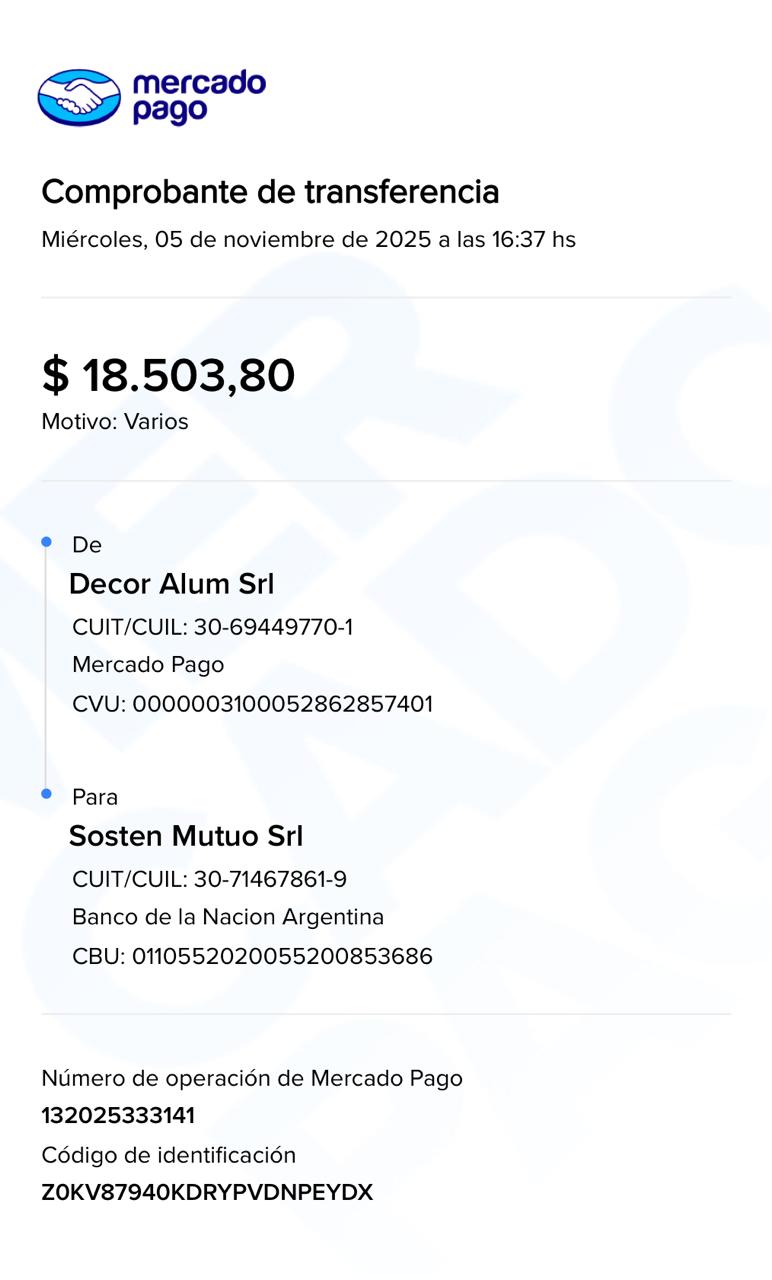Select operation number 132025333141
This screenshot has height=1280, width=772.
coord(118,1116)
